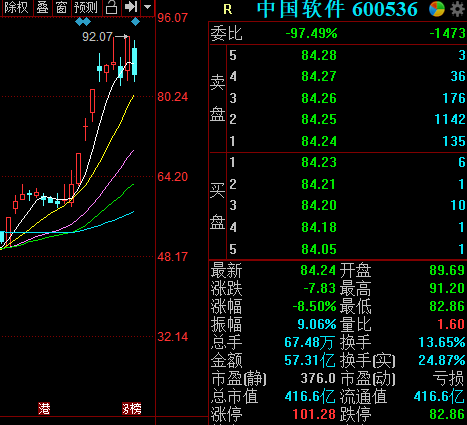467x425 pixels.
Task: Click the 换手 value 13.65%
Action: pyautogui.click(x=442, y=342)
